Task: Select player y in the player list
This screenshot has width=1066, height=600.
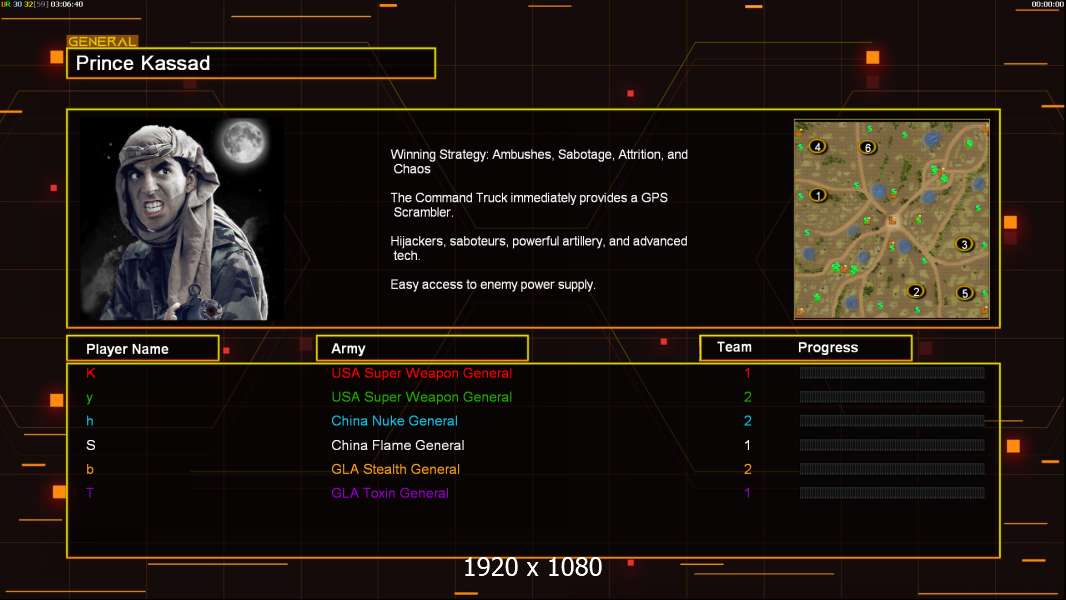Action: tap(90, 398)
